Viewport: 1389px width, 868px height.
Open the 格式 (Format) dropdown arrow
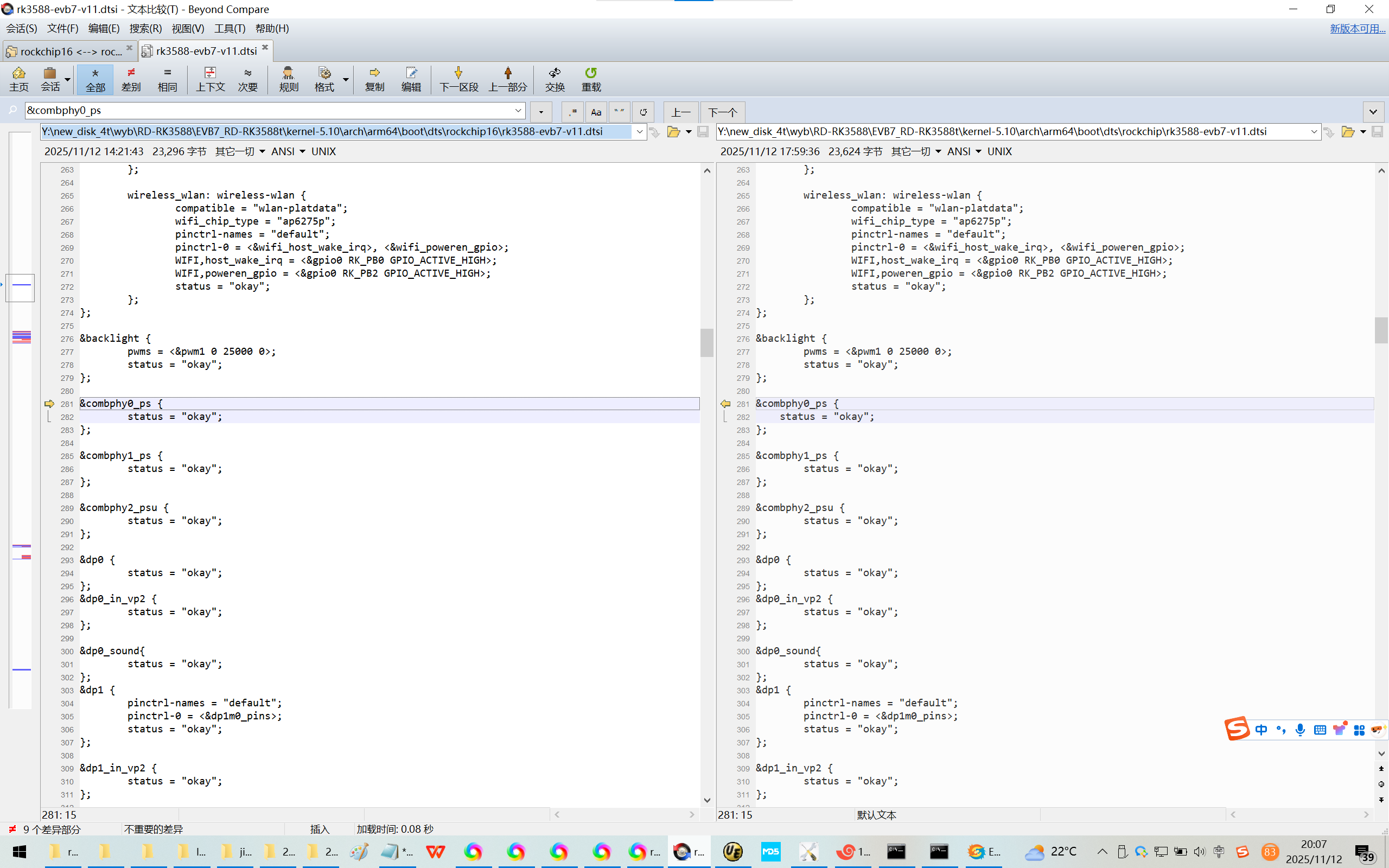pyautogui.click(x=346, y=79)
